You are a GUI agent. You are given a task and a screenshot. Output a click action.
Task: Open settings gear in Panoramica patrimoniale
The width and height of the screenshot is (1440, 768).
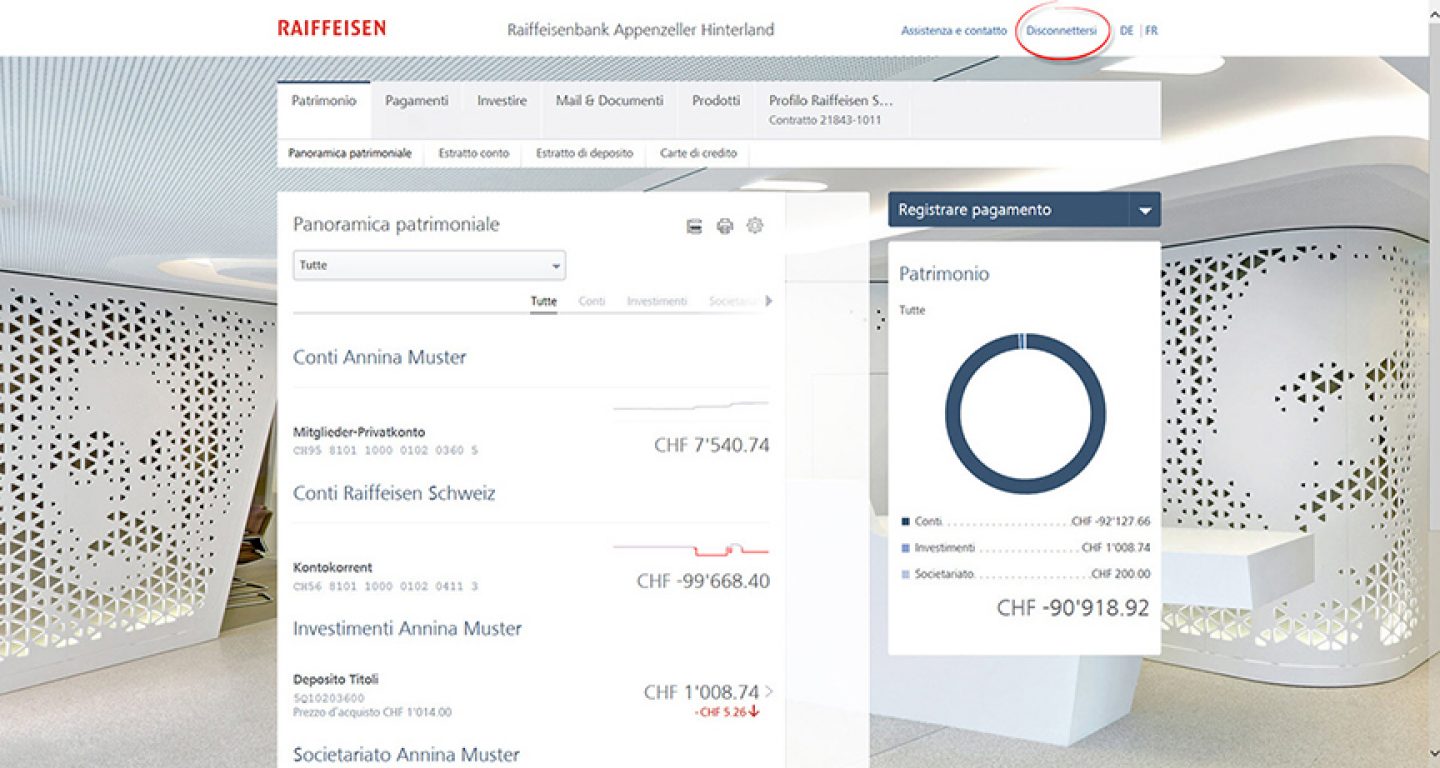click(x=755, y=226)
